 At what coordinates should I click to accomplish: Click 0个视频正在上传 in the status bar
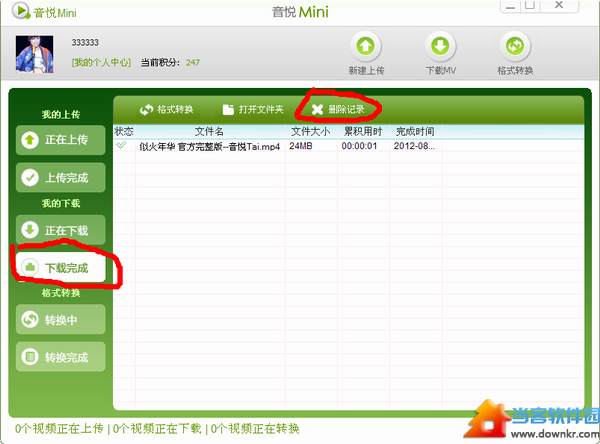coord(59,429)
